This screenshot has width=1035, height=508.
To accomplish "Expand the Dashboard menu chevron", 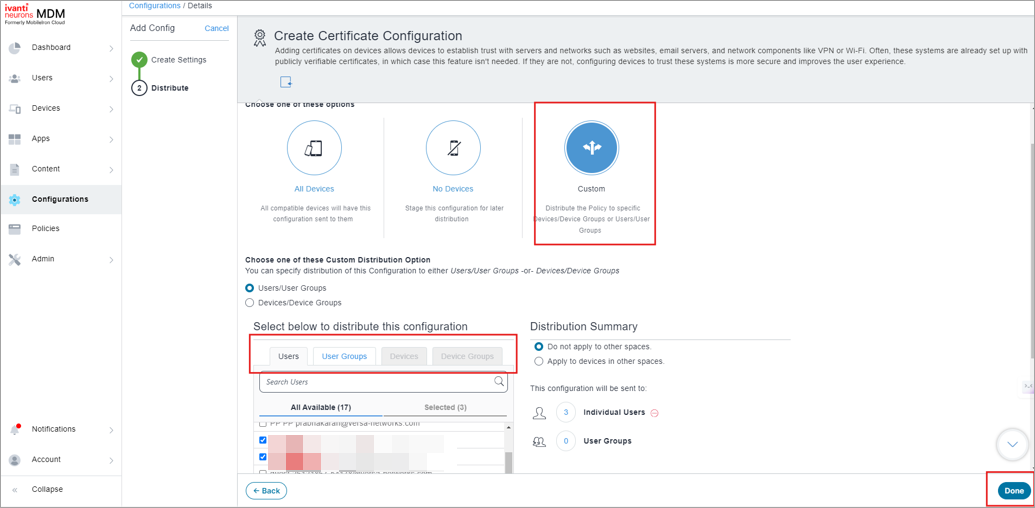I will click(111, 48).
